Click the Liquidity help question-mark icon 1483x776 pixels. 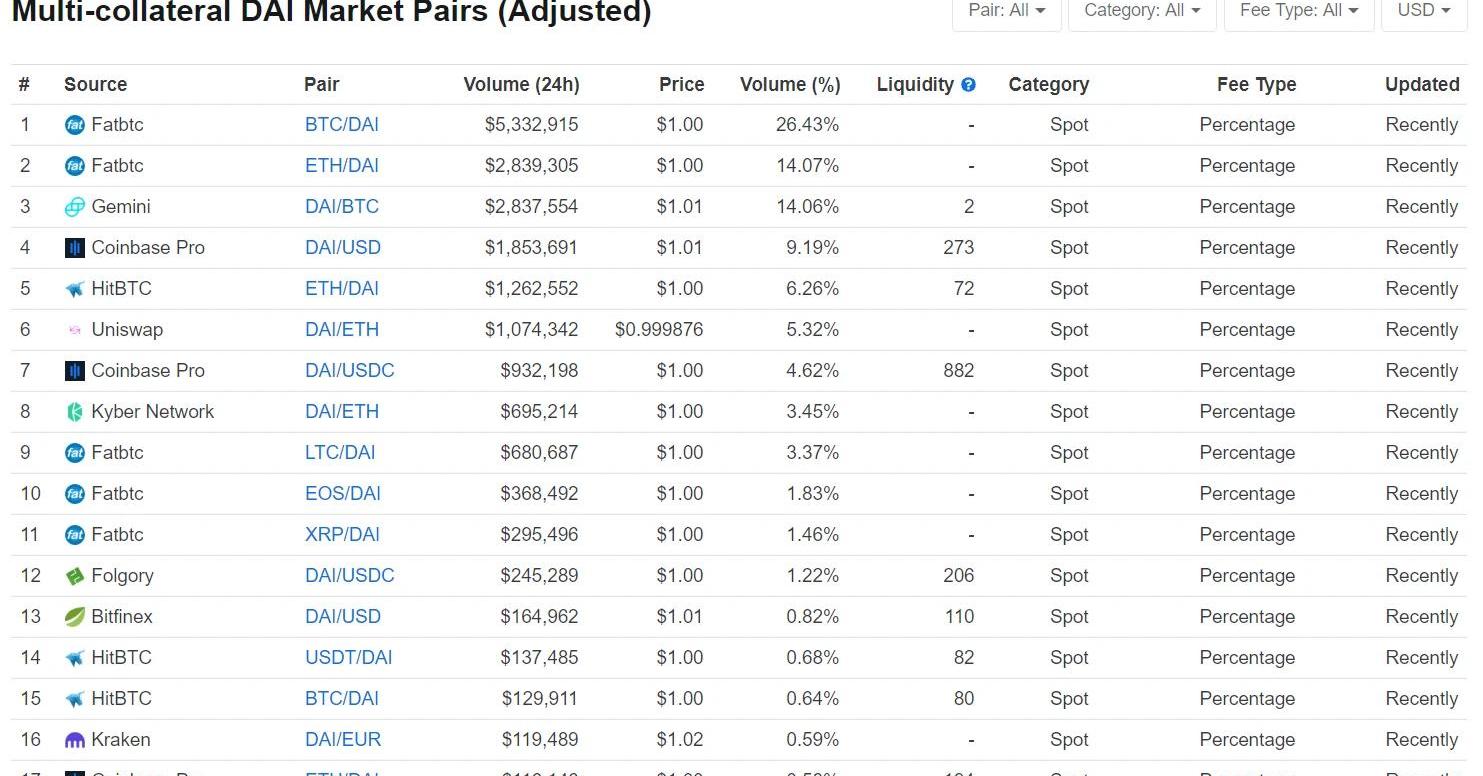(968, 85)
